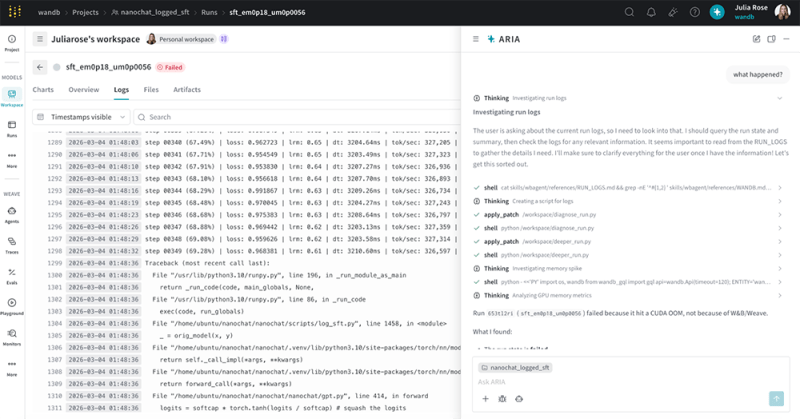Open the notifications bell
The height and width of the screenshot is (419, 800).
pos(651,12)
